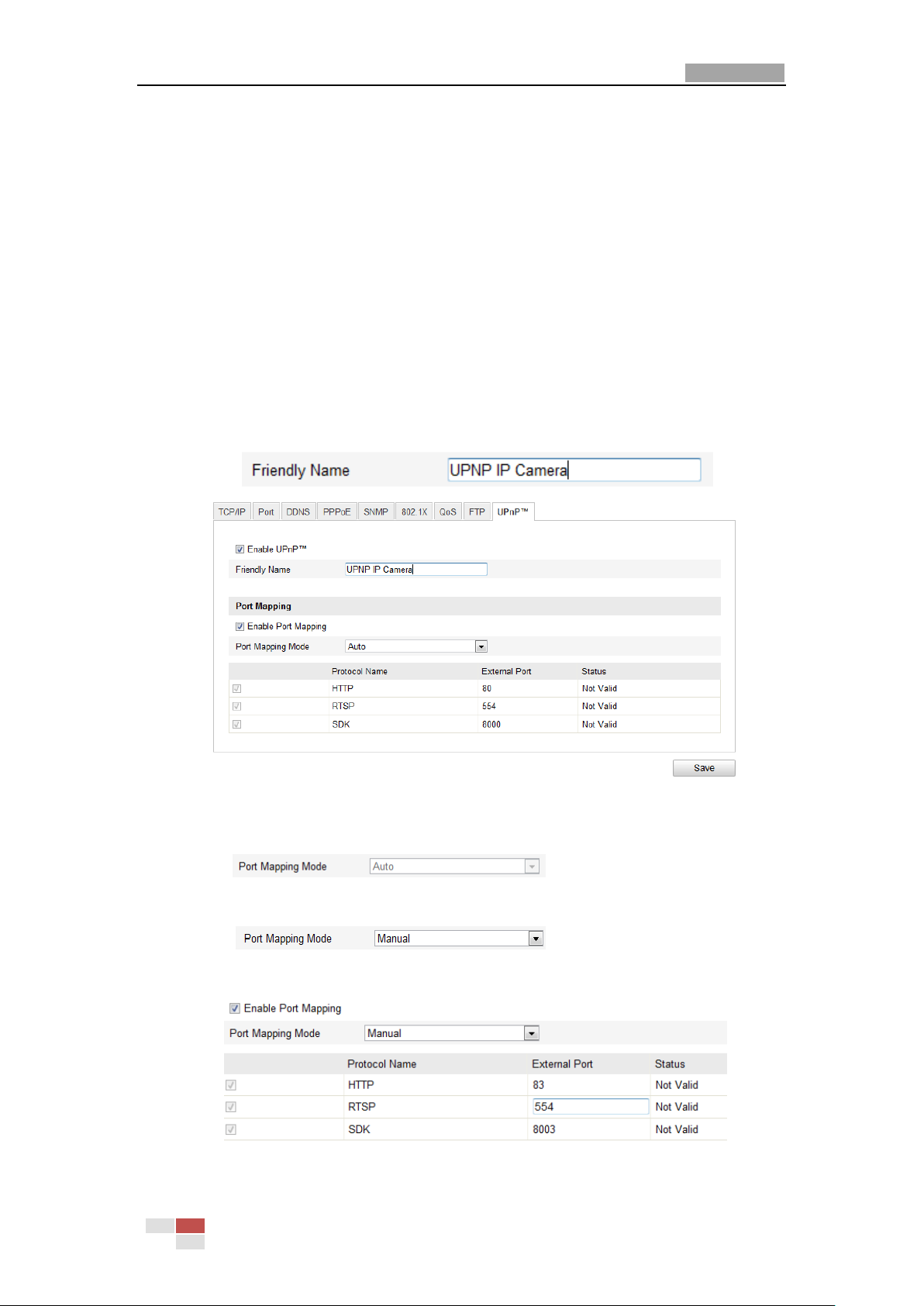Click the external port value 8000

pos(491,725)
